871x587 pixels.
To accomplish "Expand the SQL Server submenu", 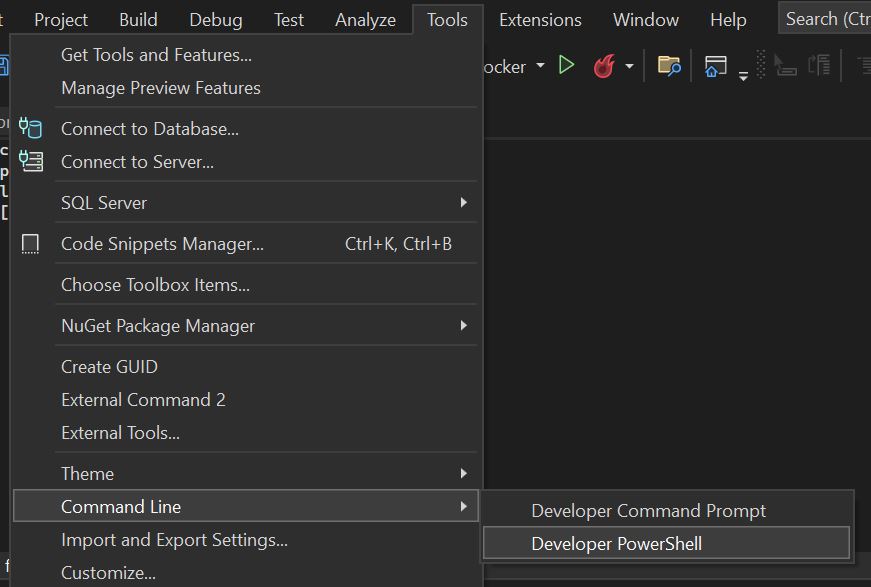I will (463, 203).
